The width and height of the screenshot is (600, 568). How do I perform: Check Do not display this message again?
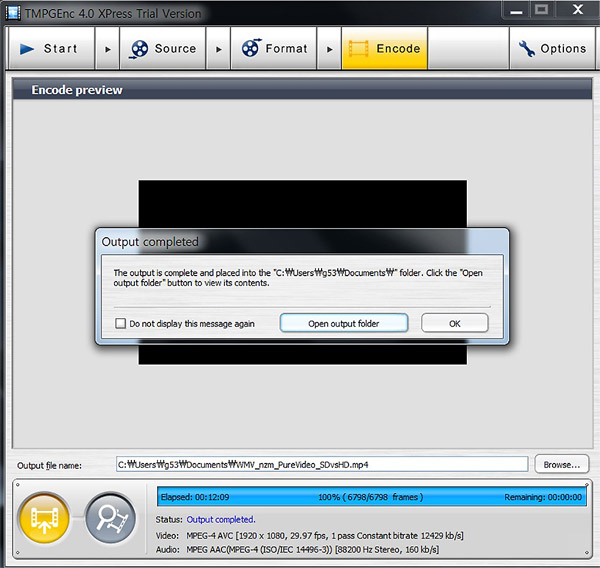(121, 323)
